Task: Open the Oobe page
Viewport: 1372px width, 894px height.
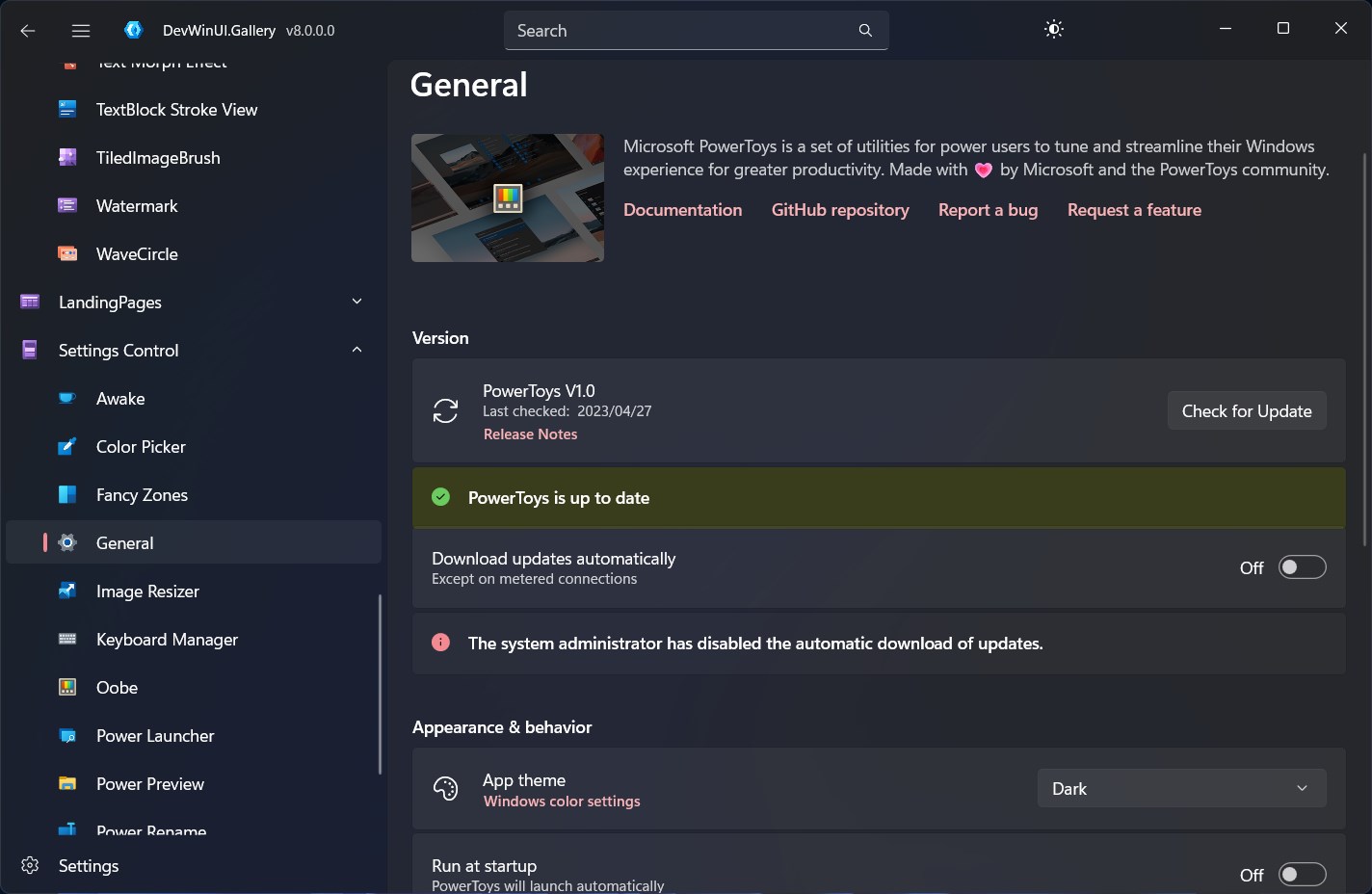Action: click(x=194, y=688)
